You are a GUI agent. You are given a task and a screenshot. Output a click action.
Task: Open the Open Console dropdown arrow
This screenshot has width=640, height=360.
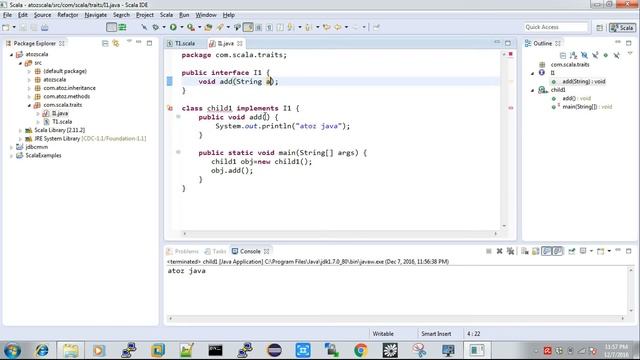click(609, 251)
